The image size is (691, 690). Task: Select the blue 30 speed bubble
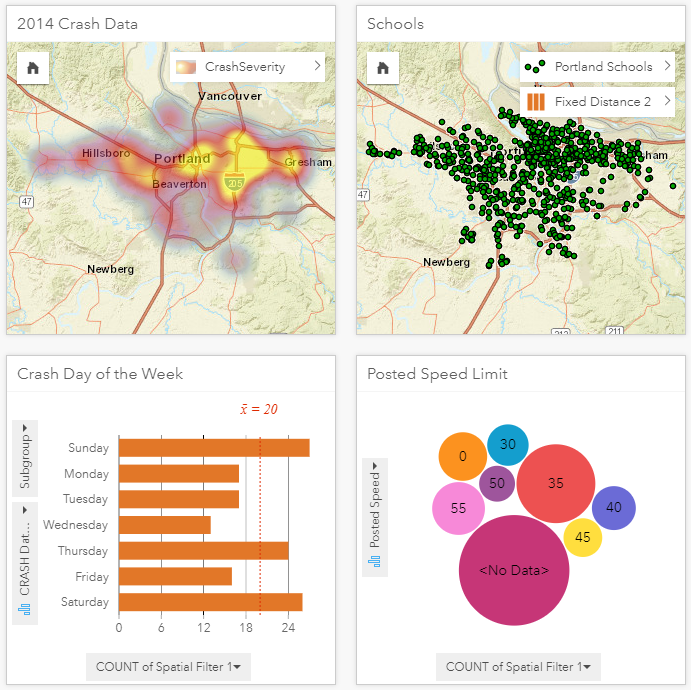point(508,445)
